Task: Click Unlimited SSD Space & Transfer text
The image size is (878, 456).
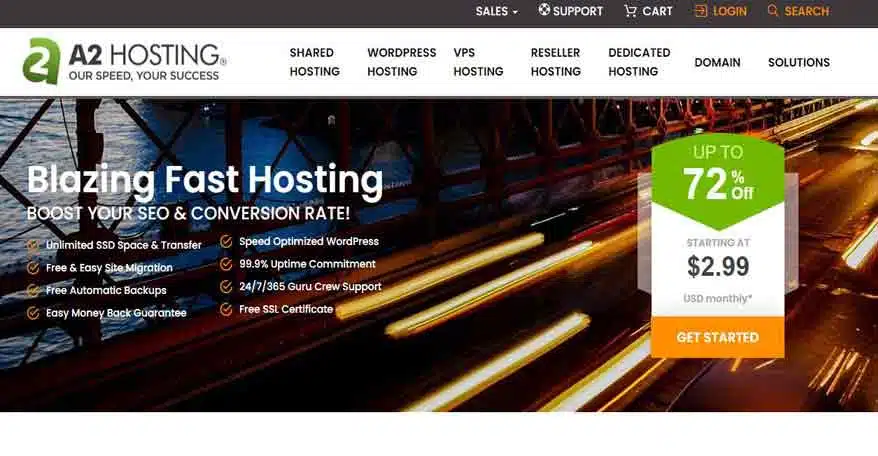Action: pyautogui.click(x=124, y=245)
